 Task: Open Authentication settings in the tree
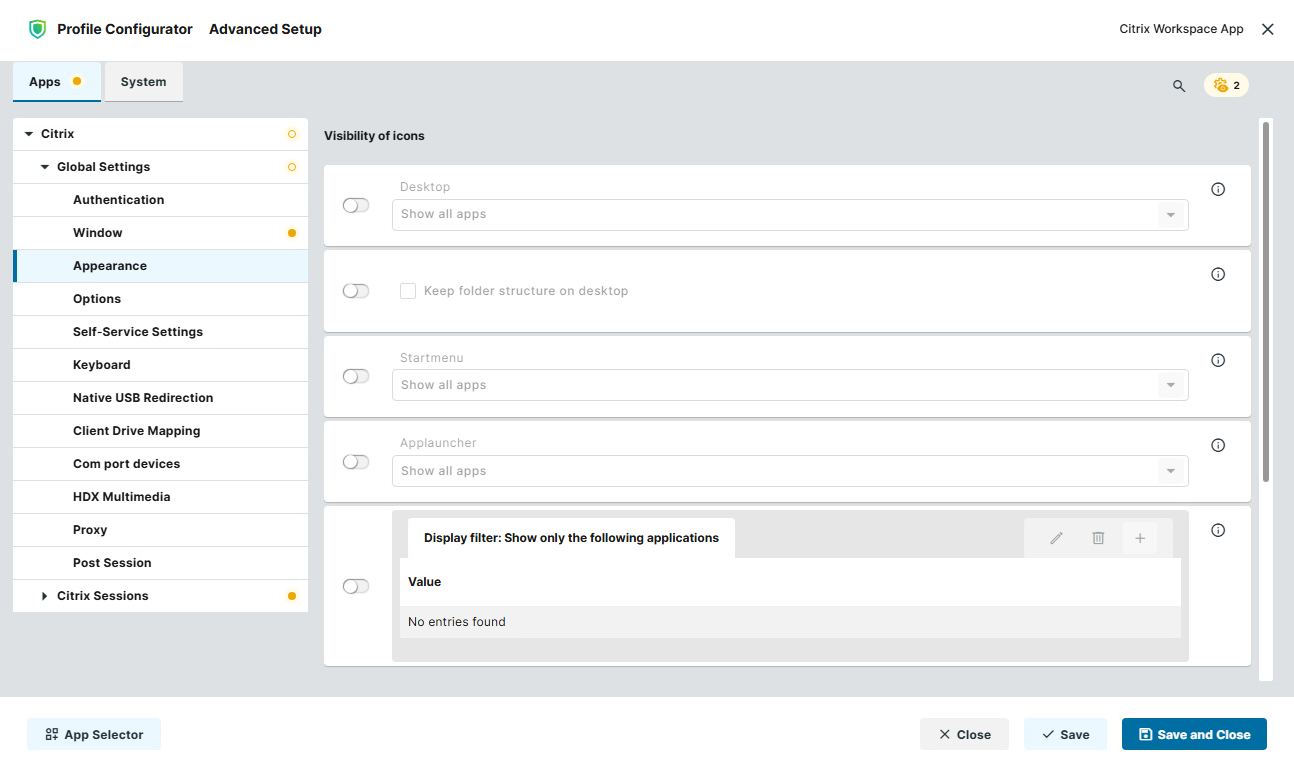160,200
